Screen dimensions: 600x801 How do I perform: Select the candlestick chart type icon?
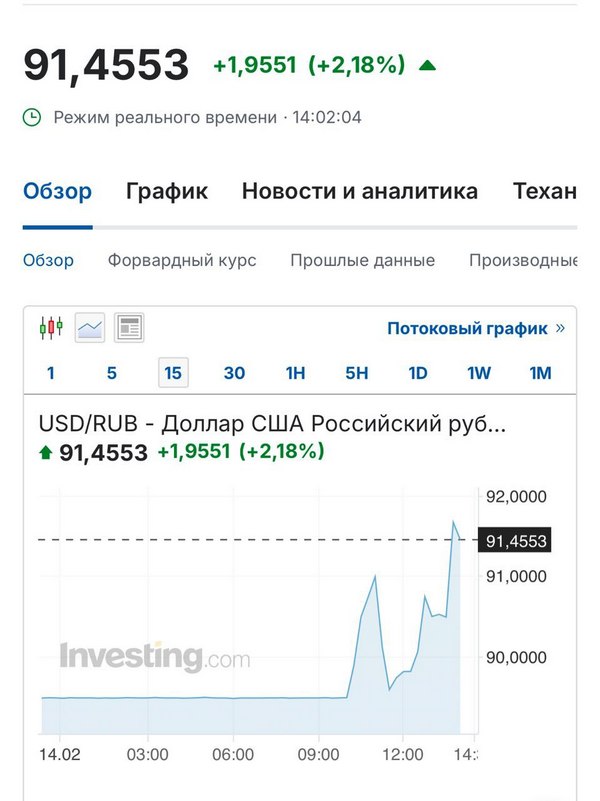pos(51,327)
